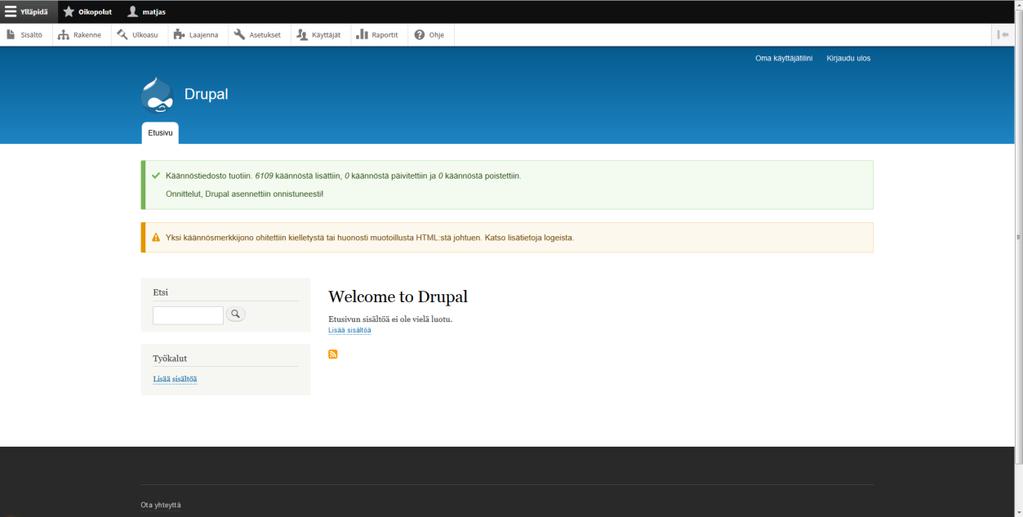Click the text 'Etusivun sisältöä ei ole vielä luotu.'
The width and height of the screenshot is (1023, 517).
(x=390, y=319)
